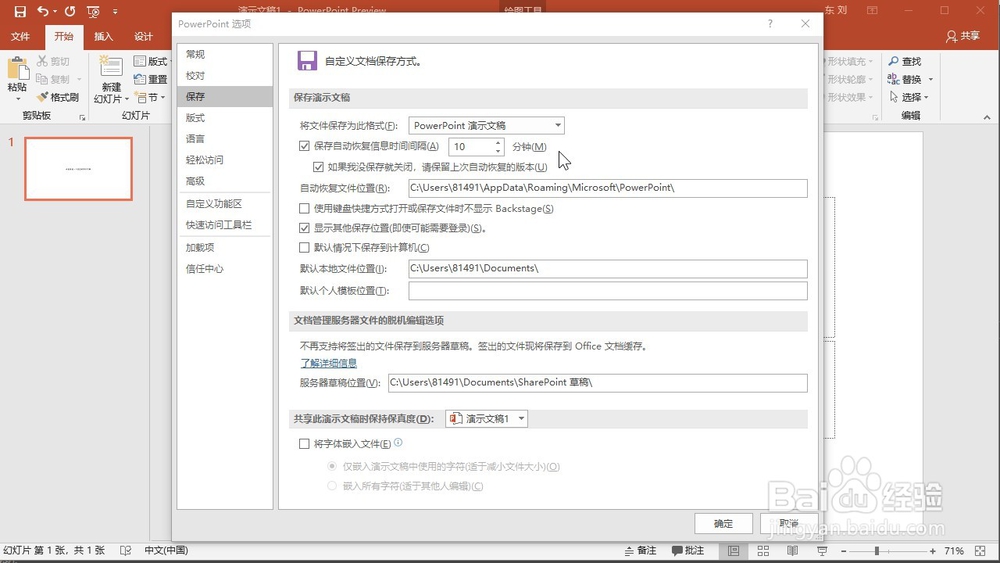The width and height of the screenshot is (1000, 563).
Task: Click the Copy icon in clipboard group
Action: pos(42,79)
